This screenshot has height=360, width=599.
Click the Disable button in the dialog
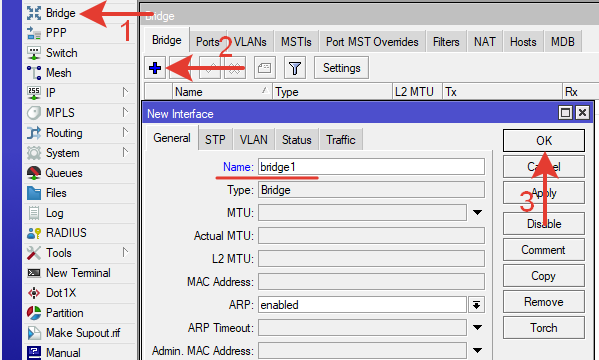(544, 224)
